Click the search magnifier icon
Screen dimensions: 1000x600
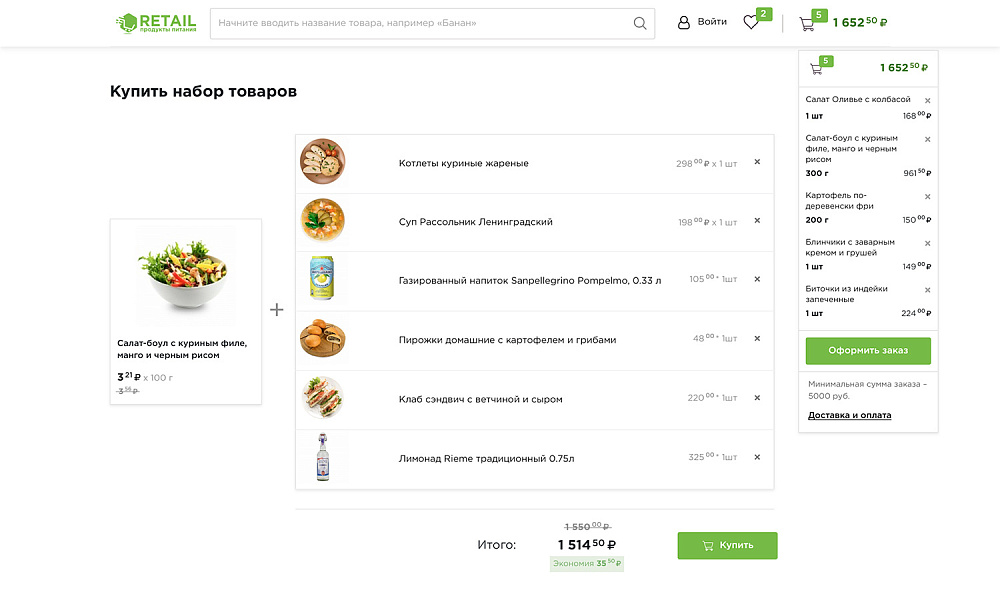coord(639,22)
